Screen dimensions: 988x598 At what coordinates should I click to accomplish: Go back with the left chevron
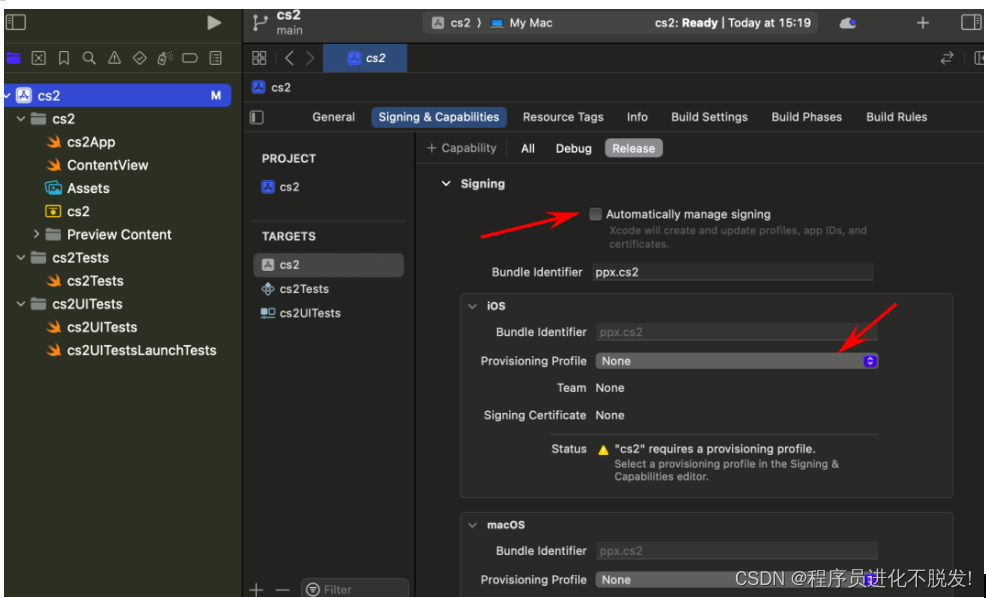pyautogui.click(x=289, y=58)
